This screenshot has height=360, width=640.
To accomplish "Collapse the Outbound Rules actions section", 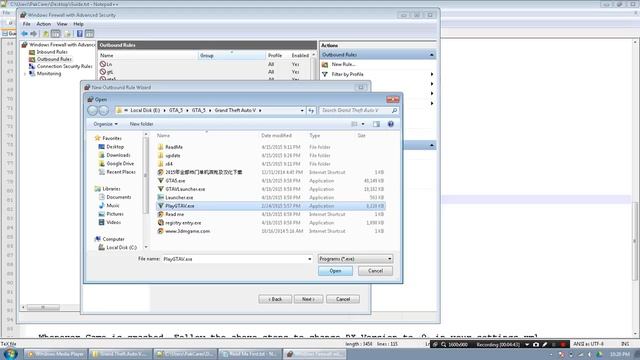I will [x=431, y=55].
